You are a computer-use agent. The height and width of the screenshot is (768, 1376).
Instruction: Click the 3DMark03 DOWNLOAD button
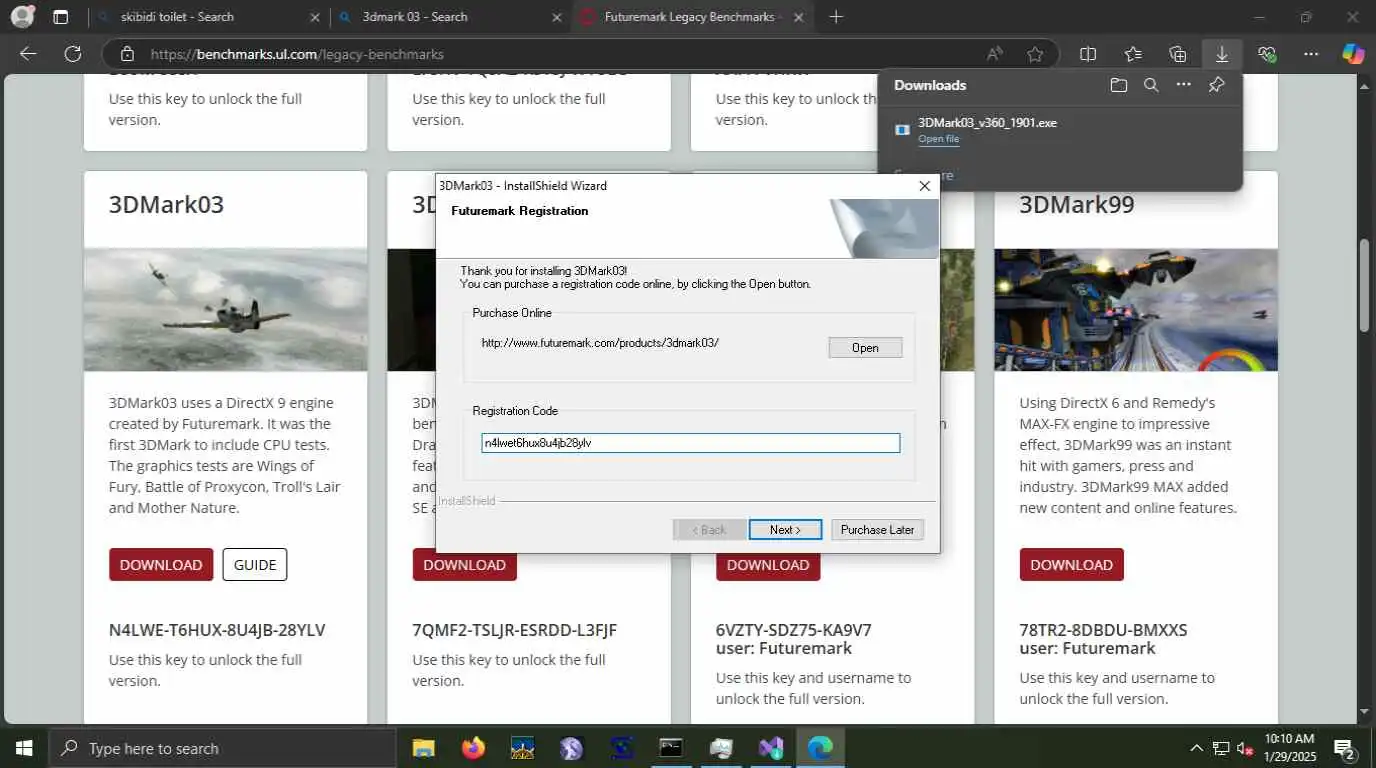point(161,564)
